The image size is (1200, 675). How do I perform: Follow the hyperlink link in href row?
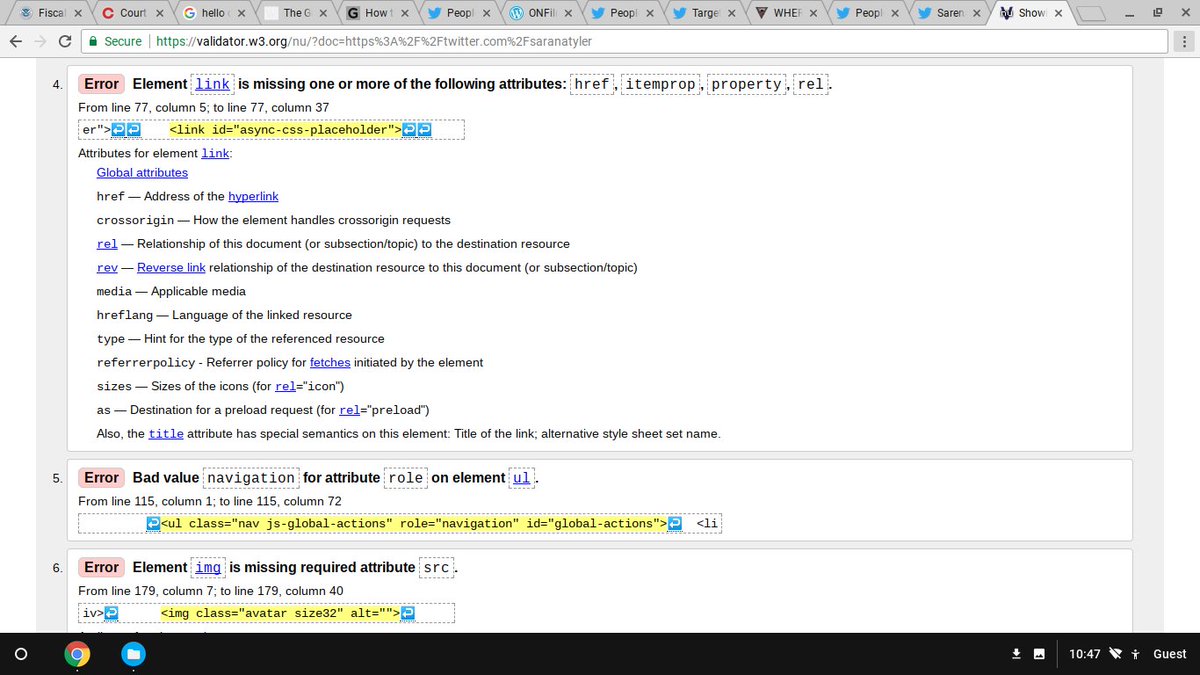click(x=254, y=196)
